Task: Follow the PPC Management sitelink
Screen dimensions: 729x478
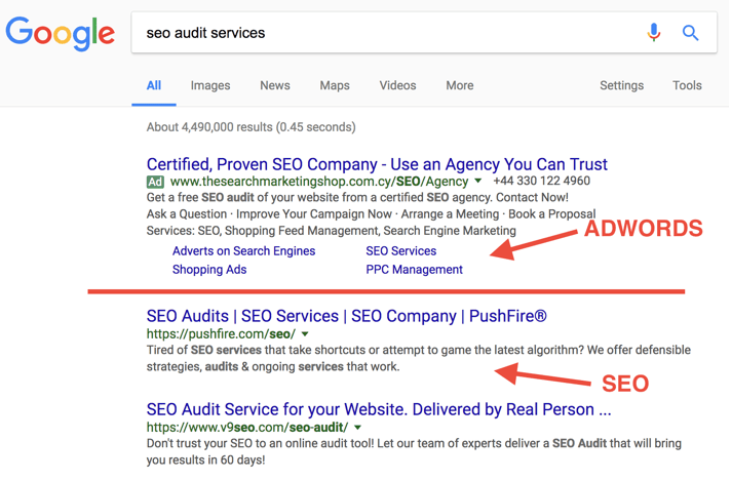Action: point(414,269)
